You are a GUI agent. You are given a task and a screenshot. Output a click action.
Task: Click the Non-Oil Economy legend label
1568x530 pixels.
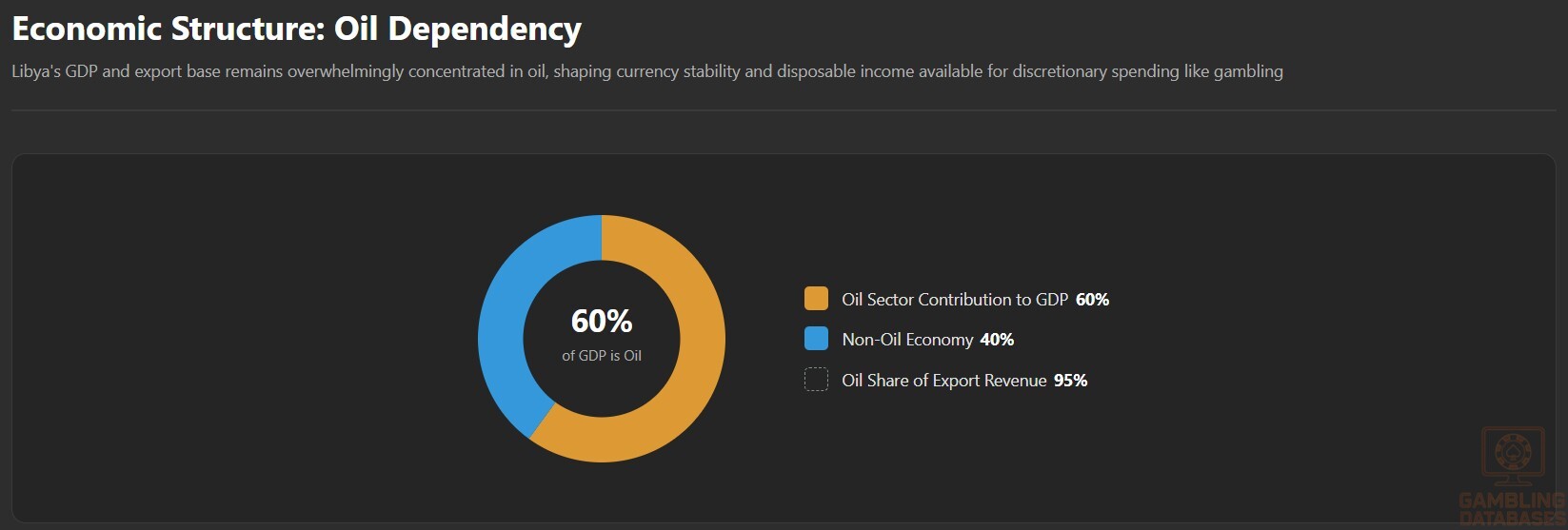pos(907,340)
